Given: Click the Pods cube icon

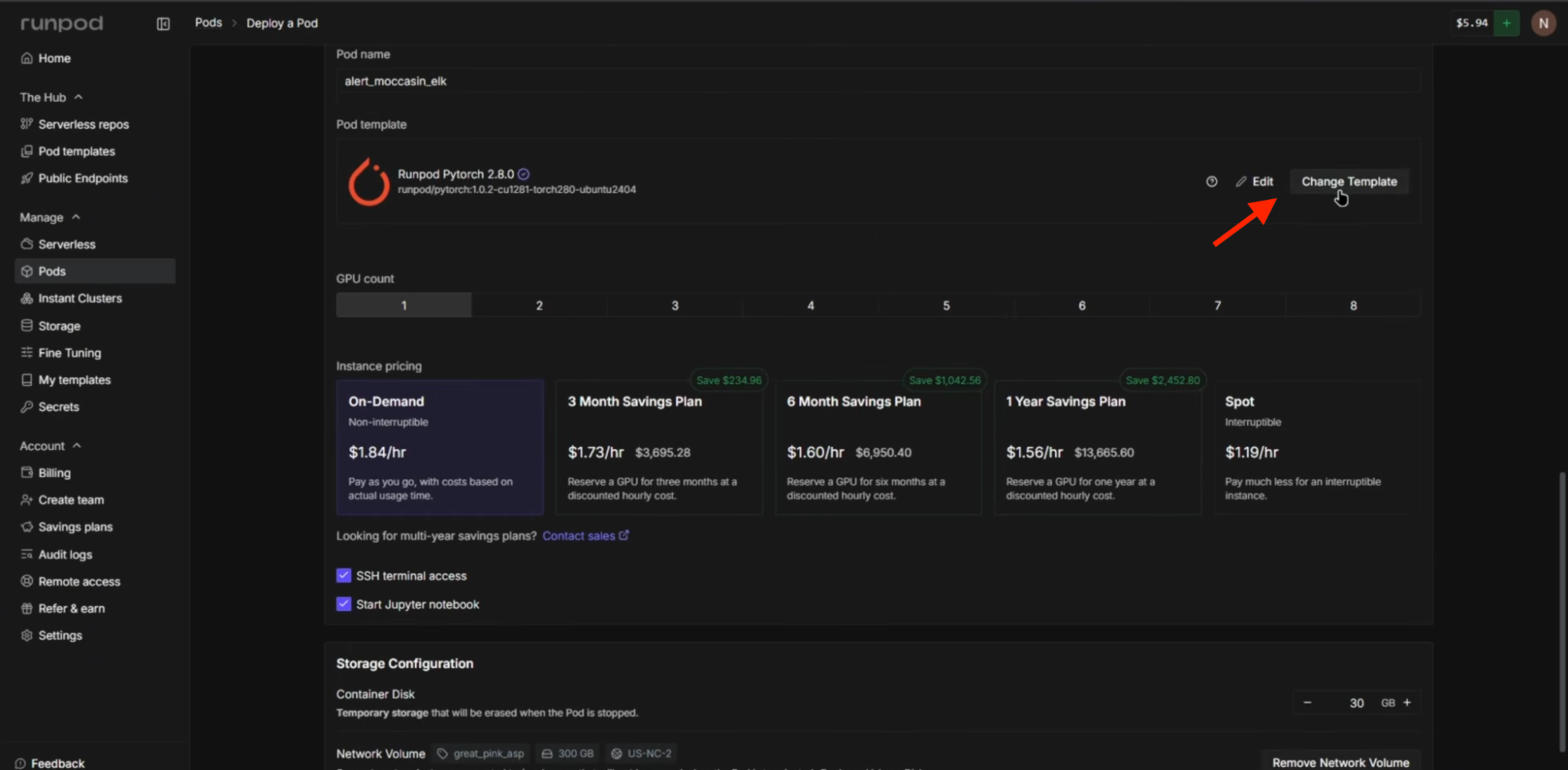Looking at the screenshot, I should tap(27, 271).
